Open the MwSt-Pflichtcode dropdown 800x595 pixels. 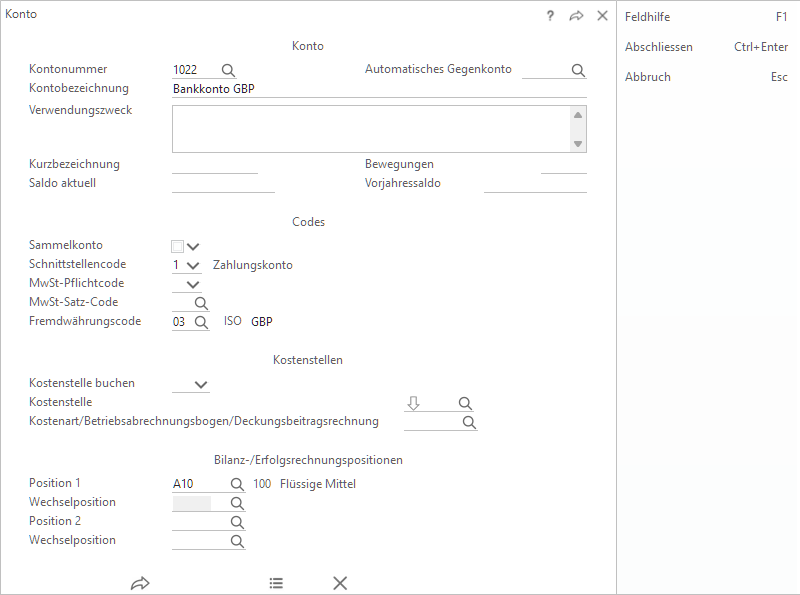(x=194, y=284)
